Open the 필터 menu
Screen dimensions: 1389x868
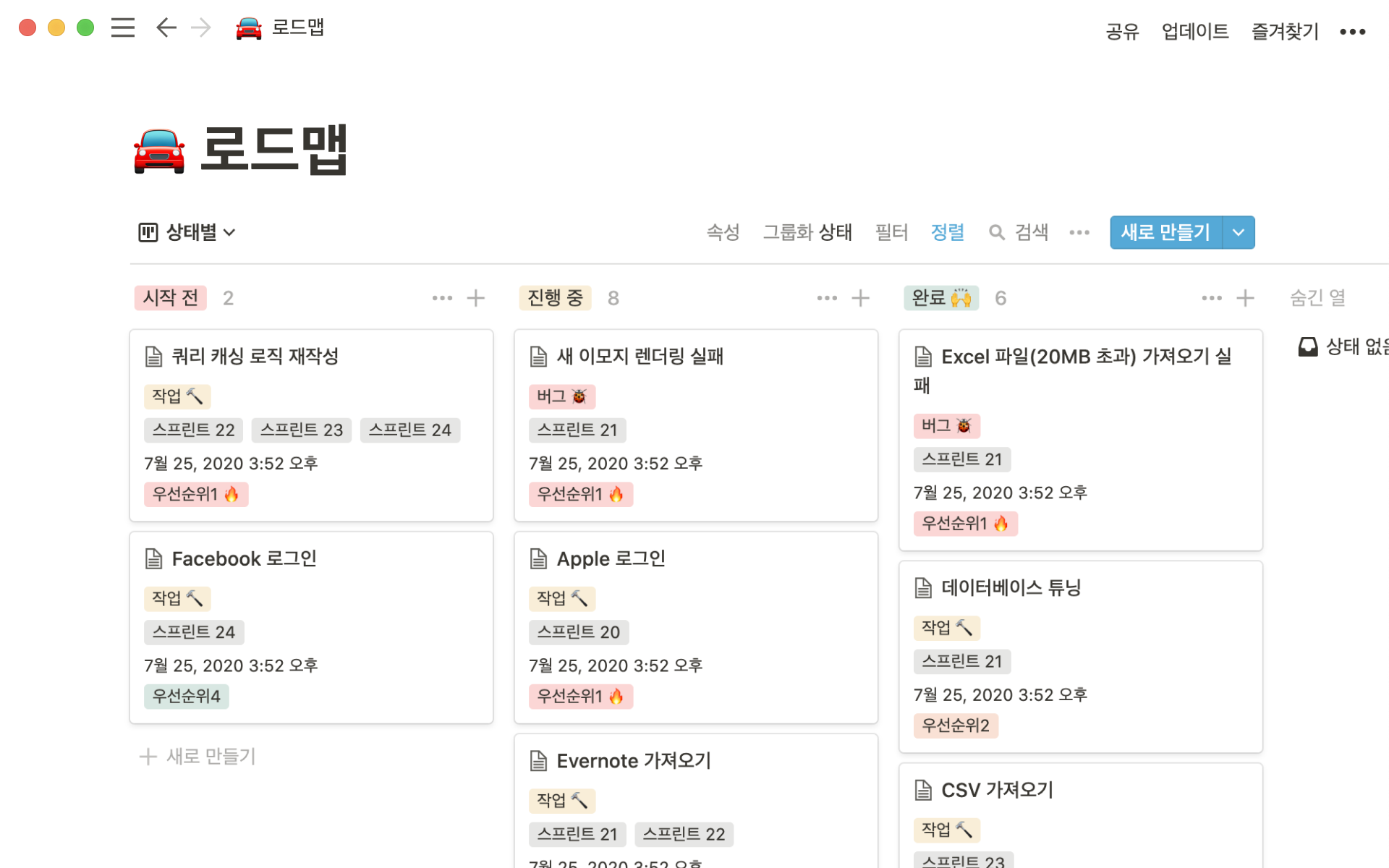tap(891, 232)
